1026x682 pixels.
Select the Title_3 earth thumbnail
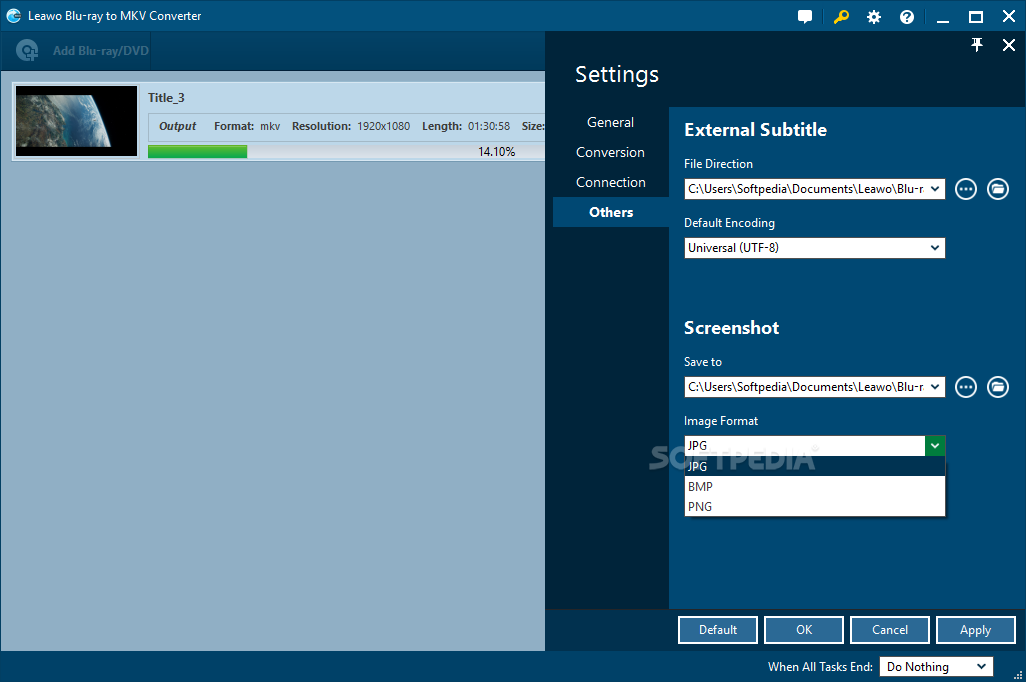(x=77, y=121)
